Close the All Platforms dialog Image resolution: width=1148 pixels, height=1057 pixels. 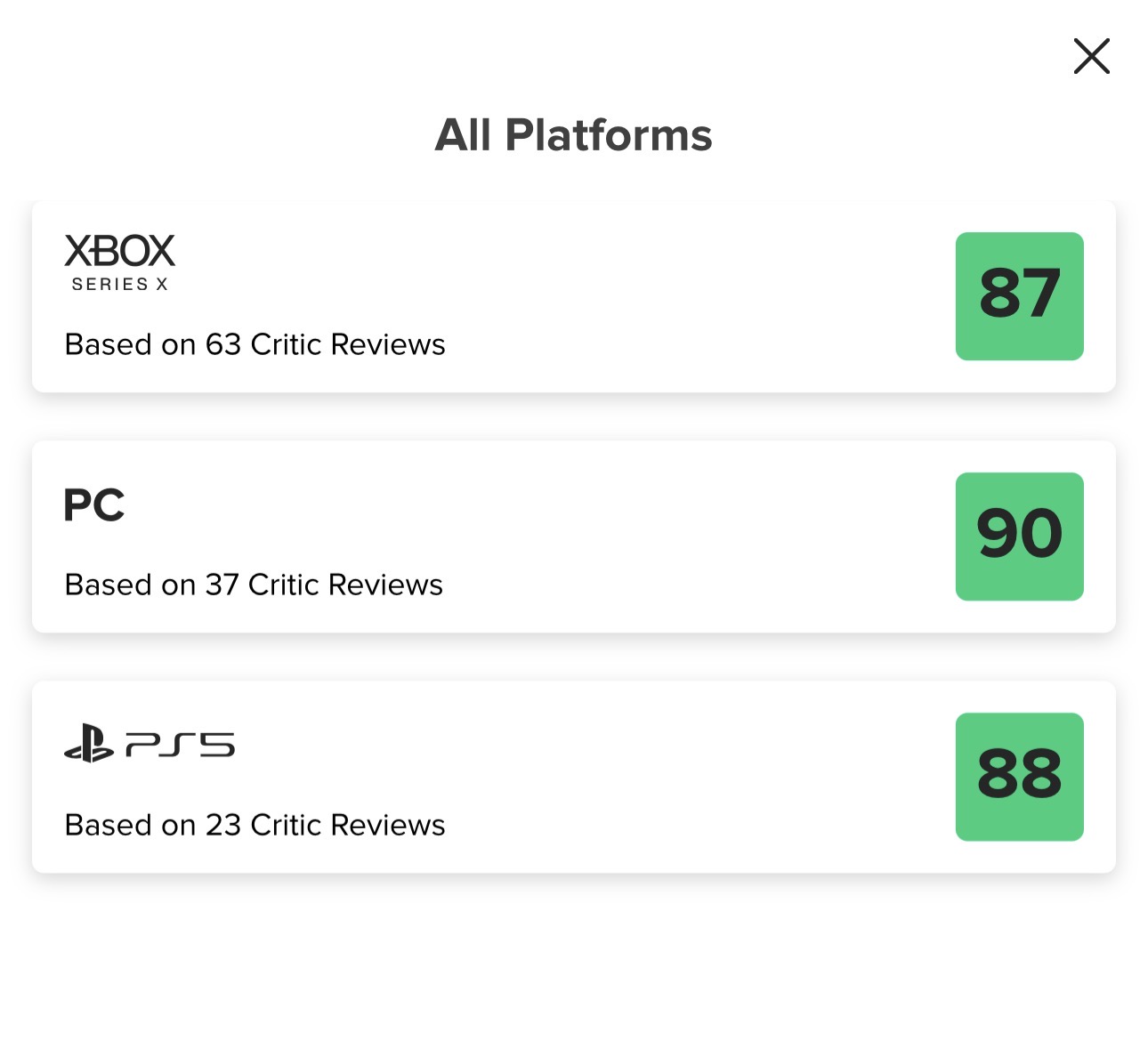click(1091, 56)
